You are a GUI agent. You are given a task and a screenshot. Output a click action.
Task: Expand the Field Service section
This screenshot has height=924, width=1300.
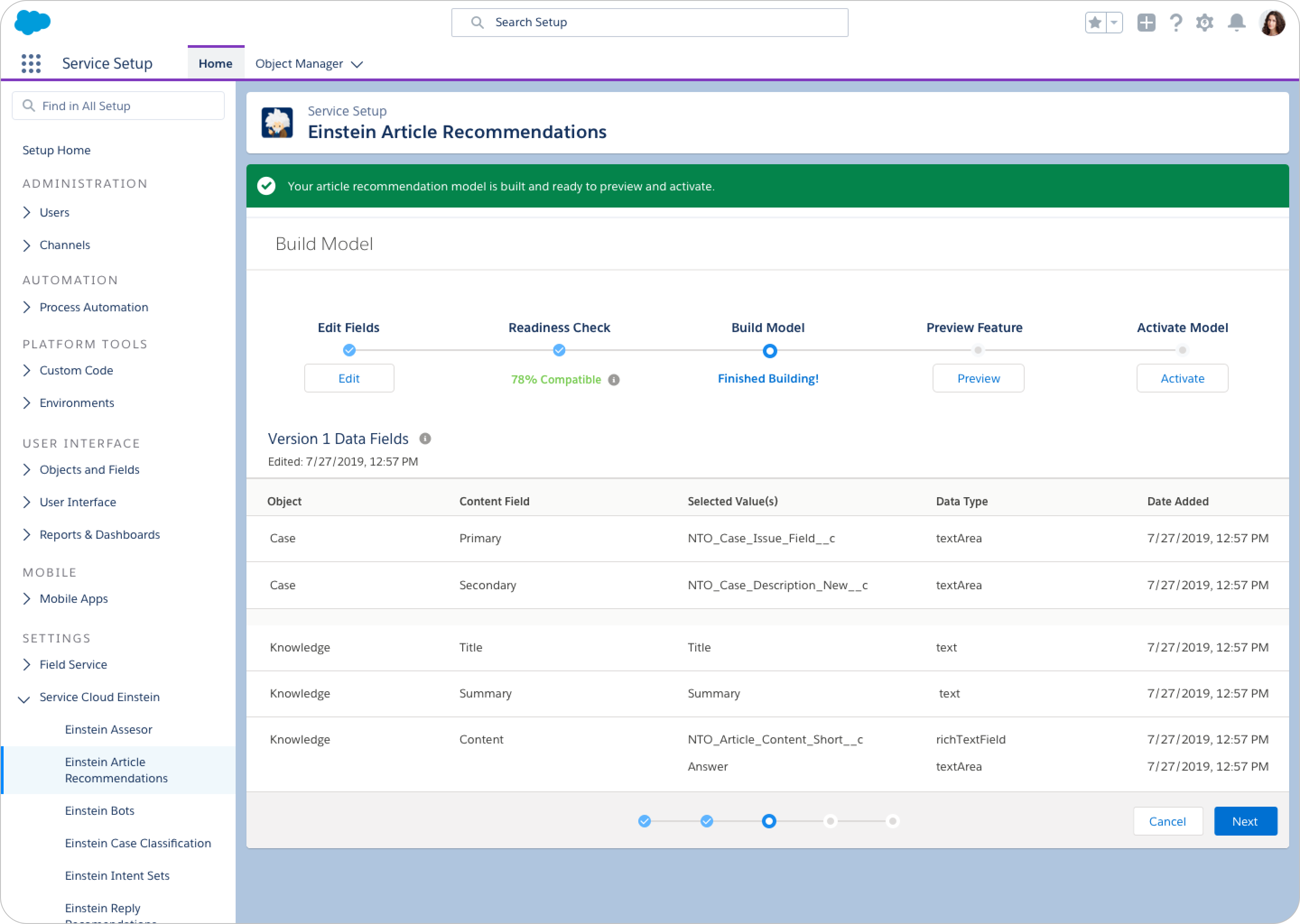coord(27,665)
